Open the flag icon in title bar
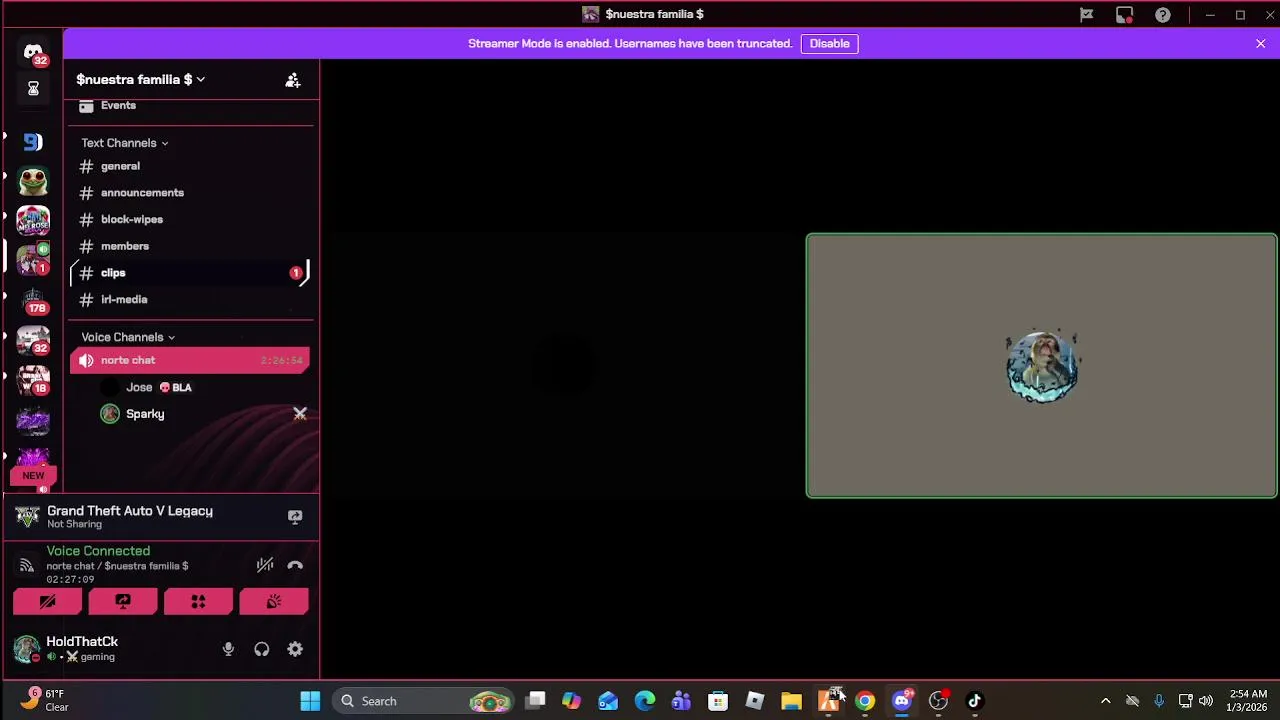 tap(1086, 15)
